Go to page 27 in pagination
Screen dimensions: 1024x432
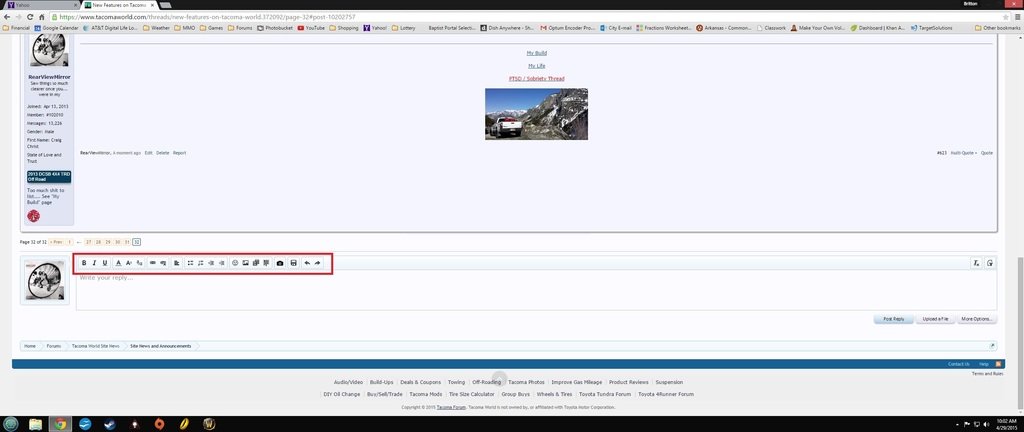(x=89, y=242)
